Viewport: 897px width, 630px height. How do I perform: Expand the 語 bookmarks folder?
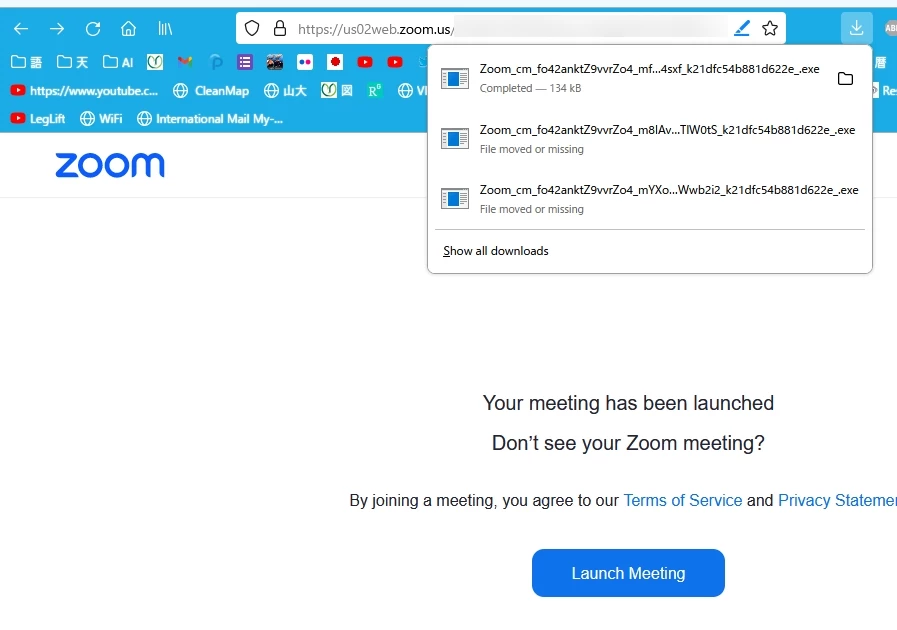point(27,62)
